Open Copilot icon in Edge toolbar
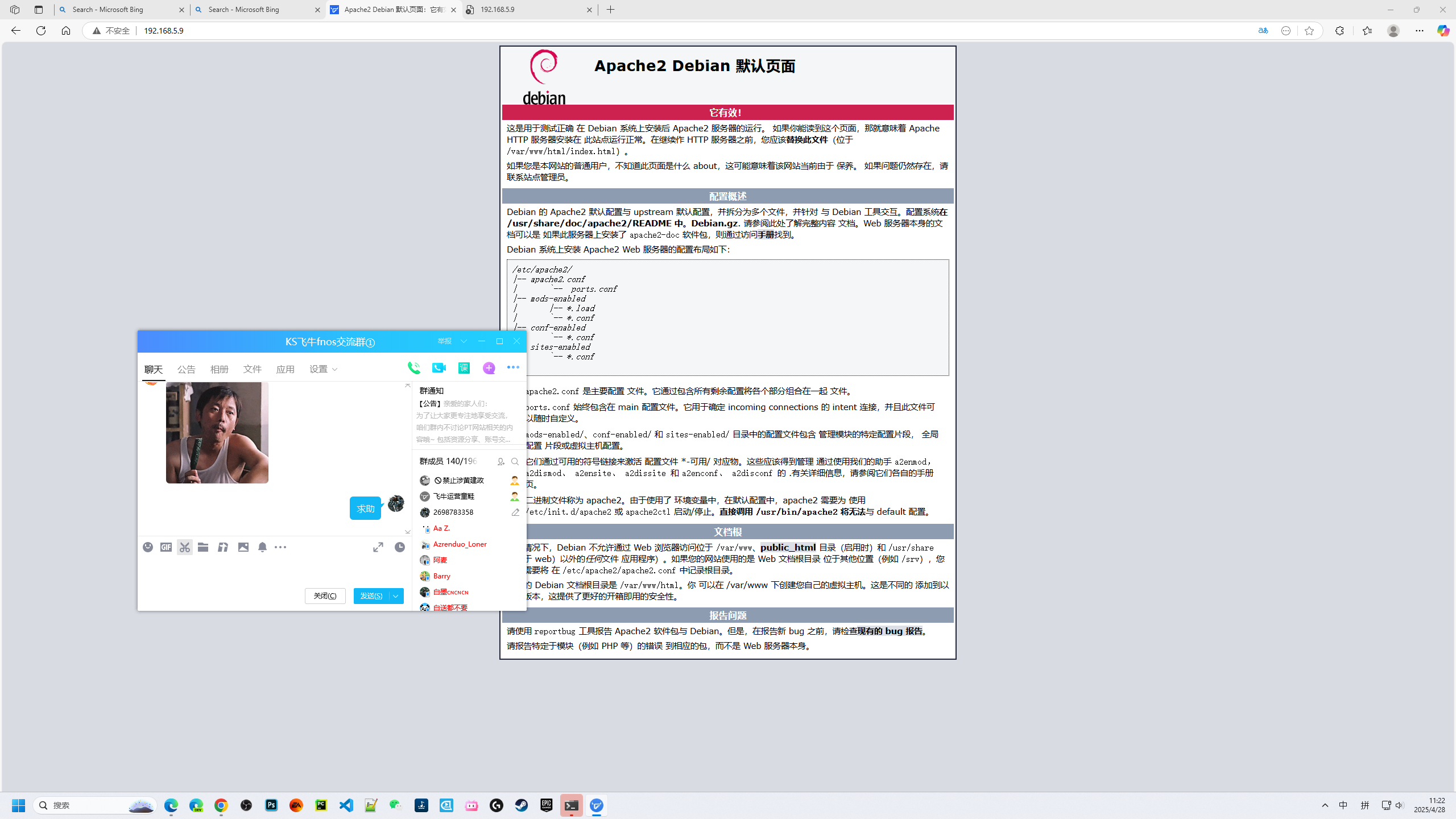This screenshot has width=1456, height=819. pyautogui.click(x=1443, y=31)
